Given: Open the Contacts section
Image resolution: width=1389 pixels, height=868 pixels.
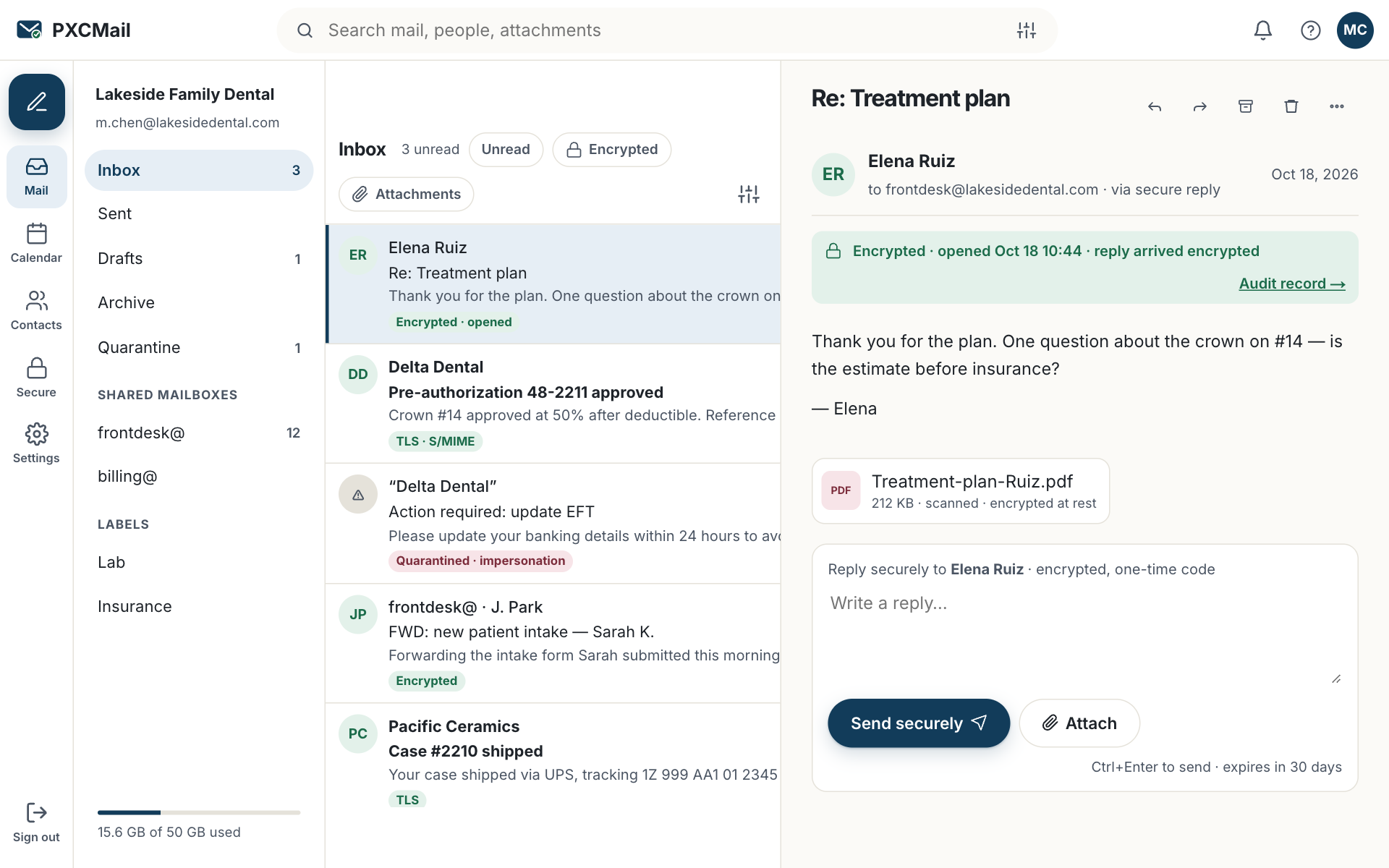Looking at the screenshot, I should pyautogui.click(x=36, y=310).
